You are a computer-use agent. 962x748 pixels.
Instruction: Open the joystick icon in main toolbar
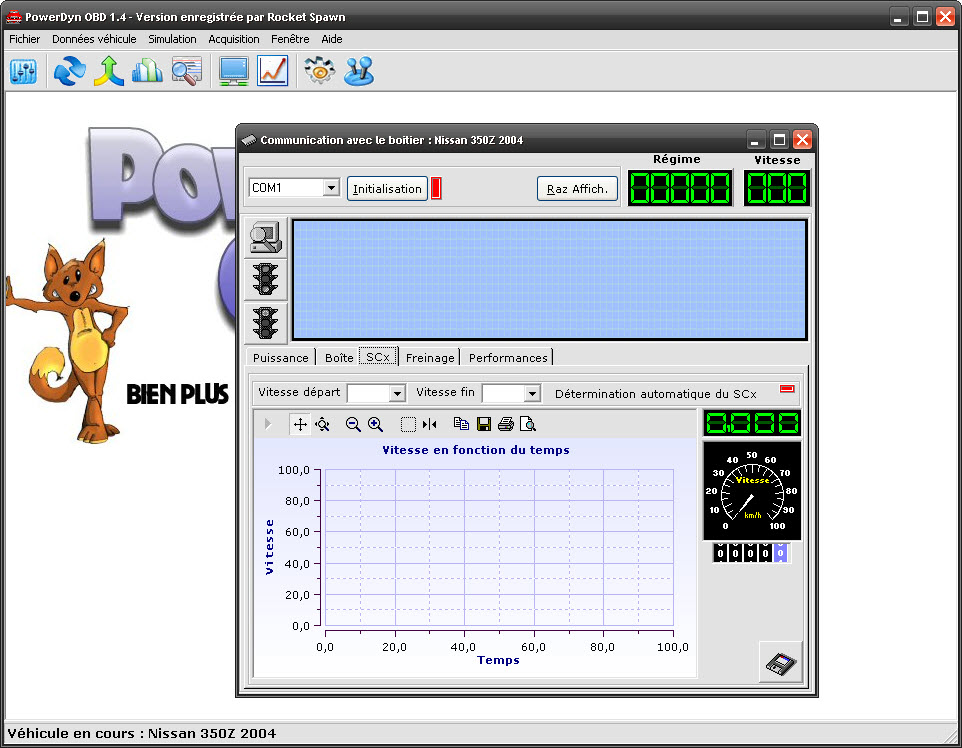(x=359, y=71)
